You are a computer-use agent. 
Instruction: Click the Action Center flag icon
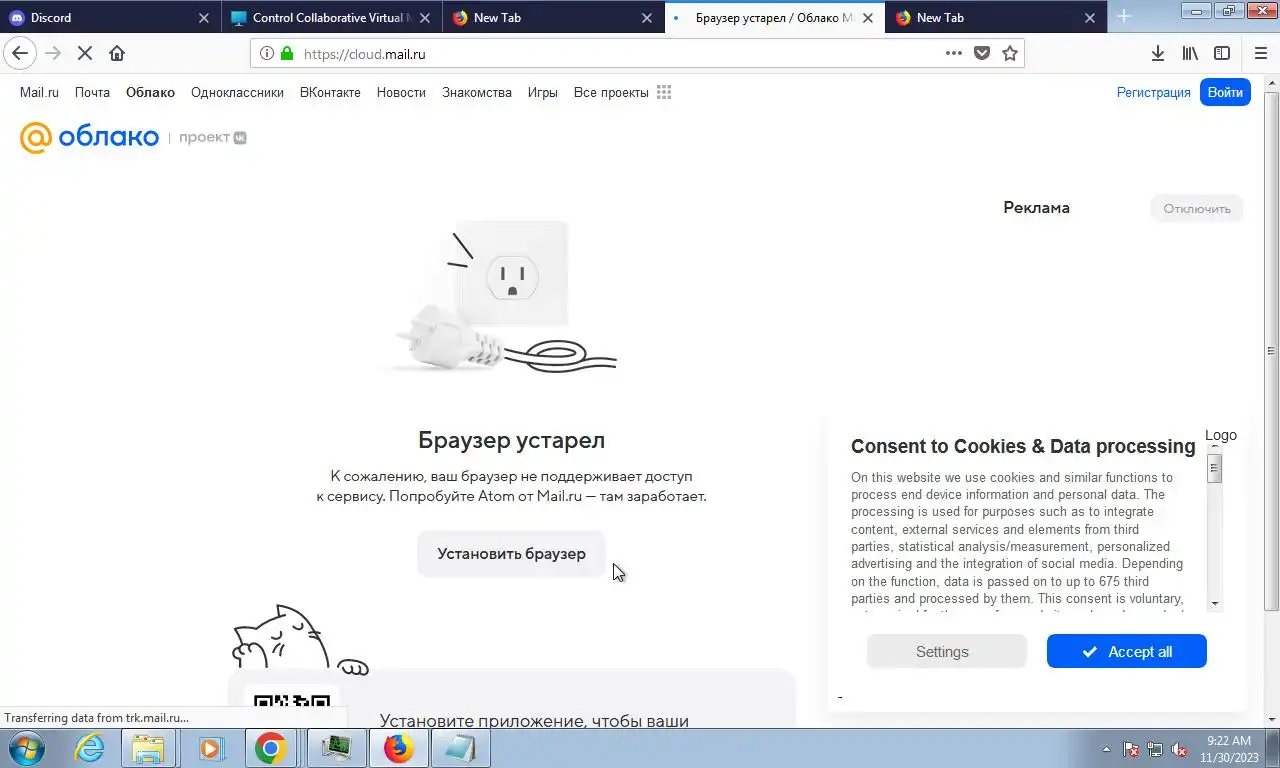click(x=1131, y=749)
